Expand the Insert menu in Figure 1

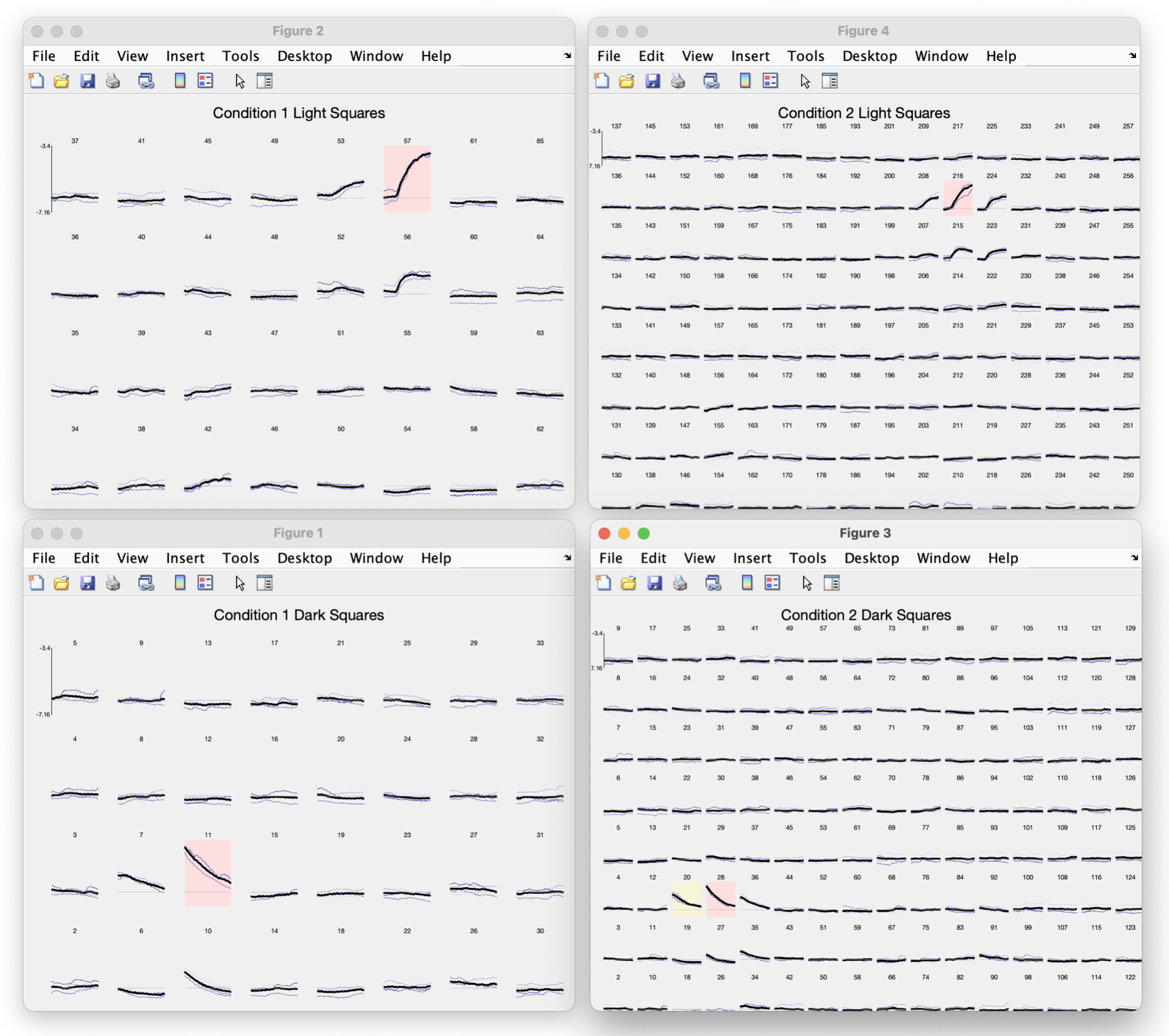tap(185, 558)
